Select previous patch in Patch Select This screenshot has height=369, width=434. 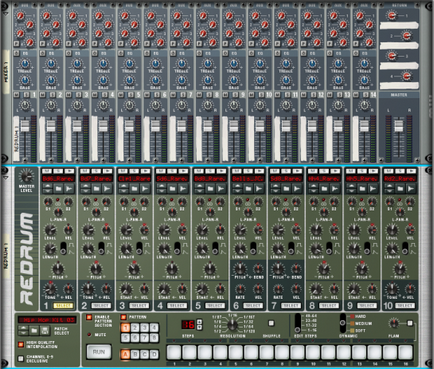23,329
